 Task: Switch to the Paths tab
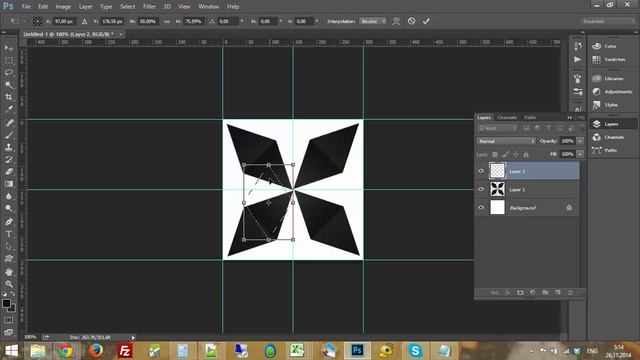530,118
